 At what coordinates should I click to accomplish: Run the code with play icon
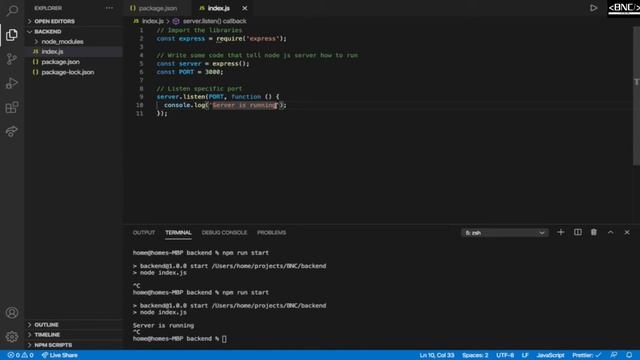(x=593, y=8)
